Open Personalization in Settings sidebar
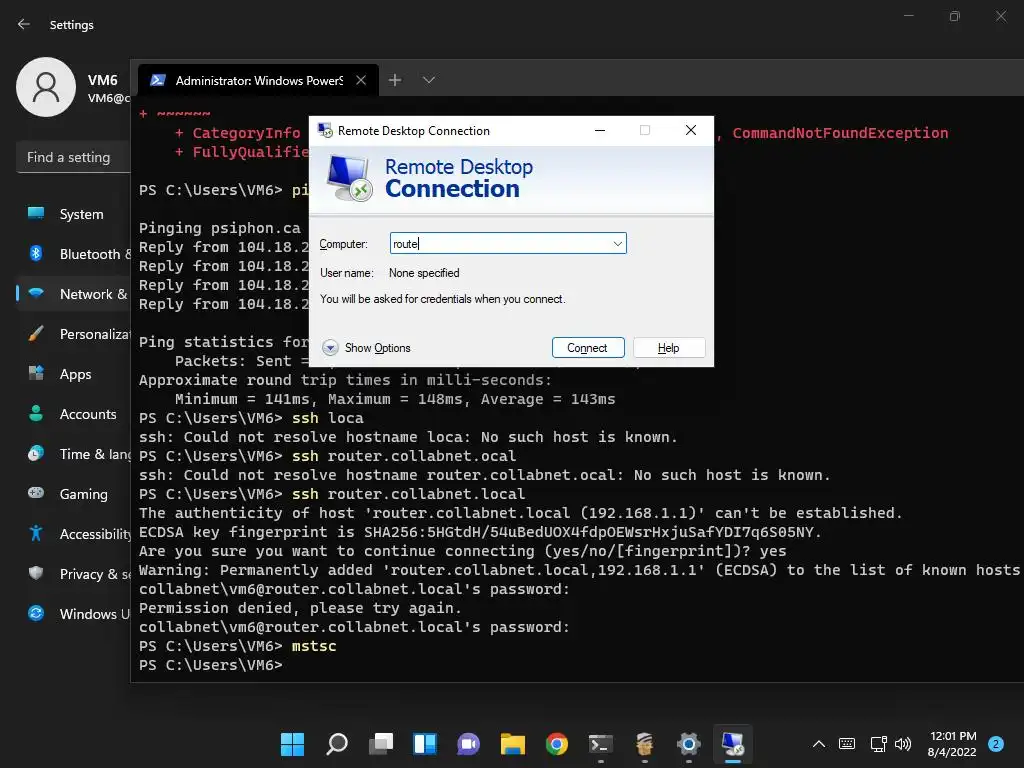1024x768 pixels. pyautogui.click(x=73, y=334)
